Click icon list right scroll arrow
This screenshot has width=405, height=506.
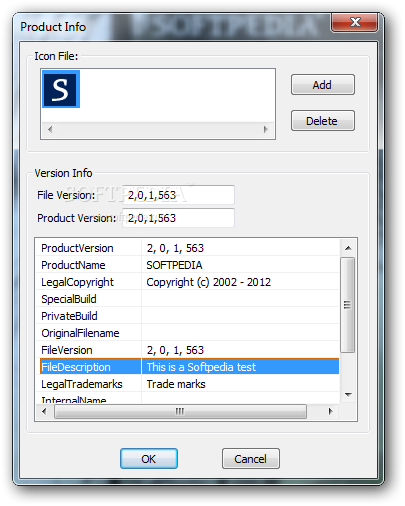point(266,129)
